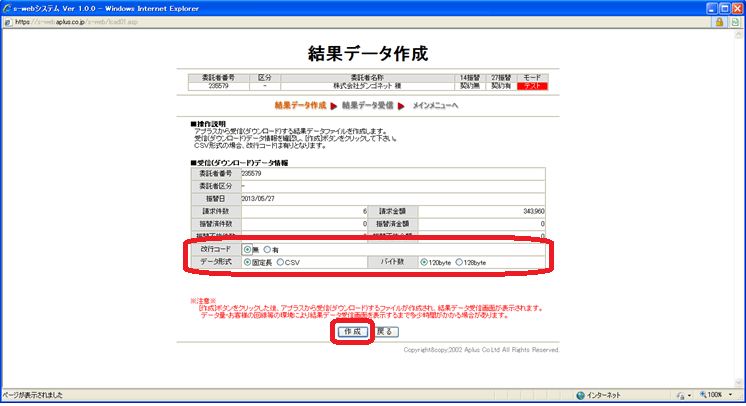The image size is (746, 406).
Task: Set byte count to 128byte
Action: point(459,262)
